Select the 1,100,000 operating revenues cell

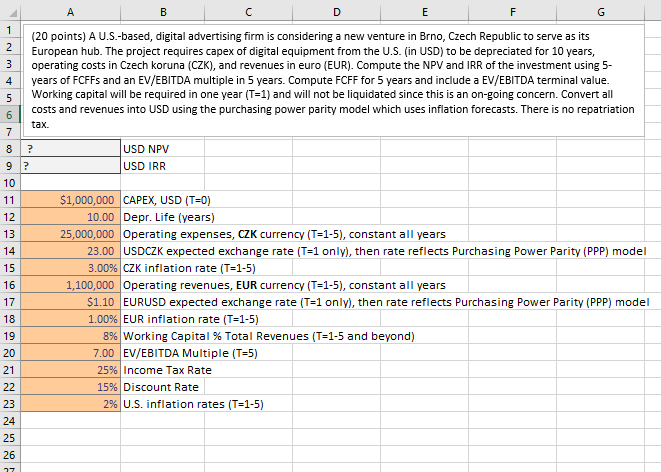tap(70, 285)
